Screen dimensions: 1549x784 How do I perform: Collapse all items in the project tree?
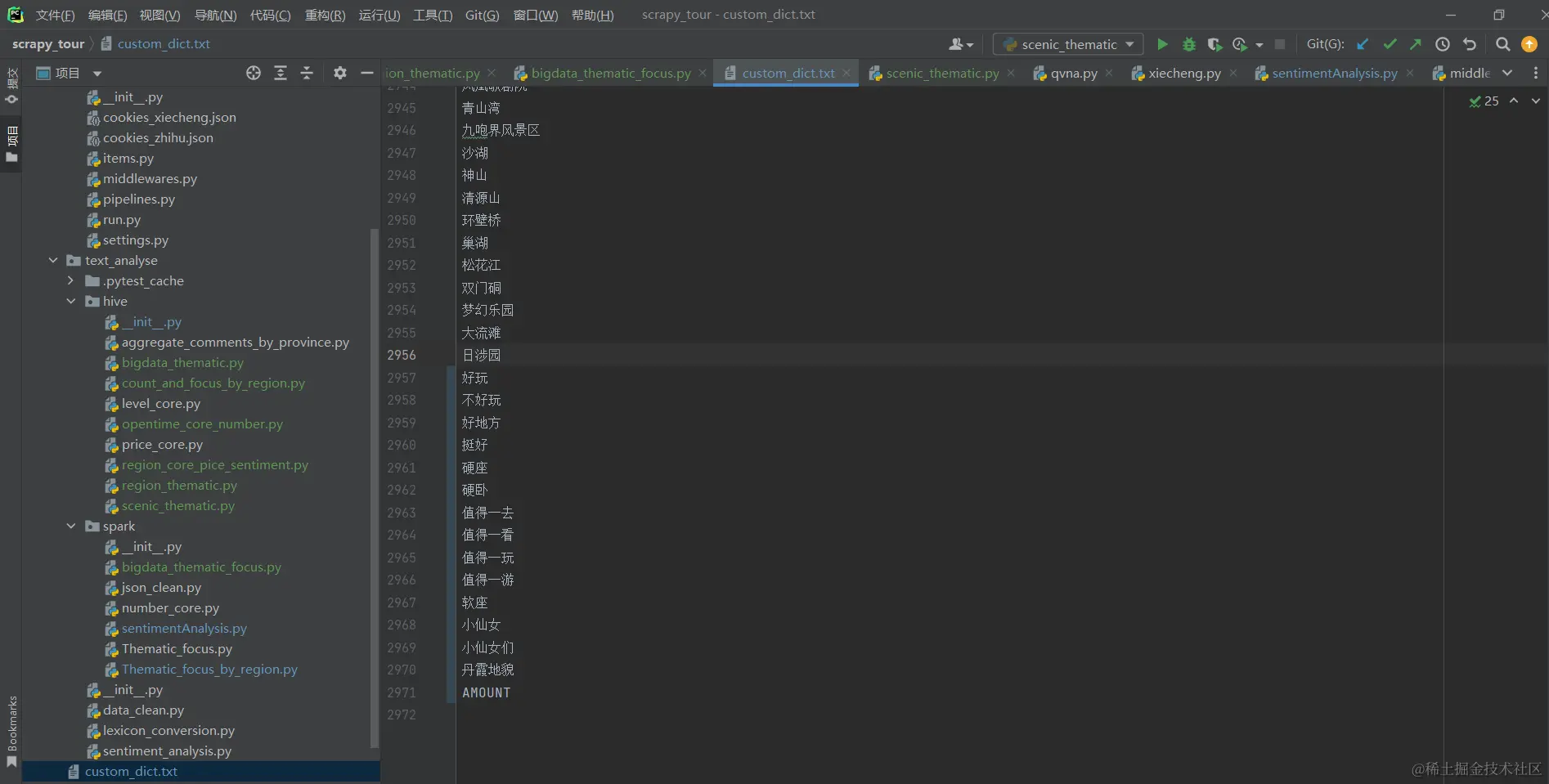click(x=307, y=73)
